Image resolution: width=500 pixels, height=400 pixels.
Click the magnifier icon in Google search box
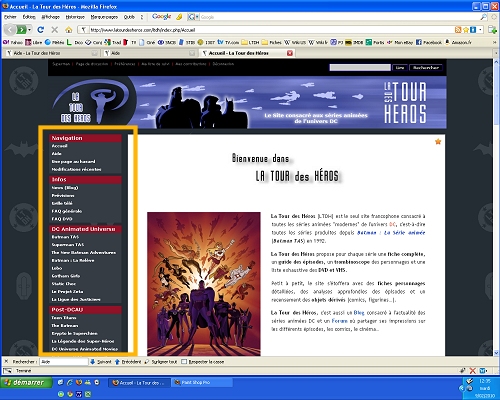point(483,17)
